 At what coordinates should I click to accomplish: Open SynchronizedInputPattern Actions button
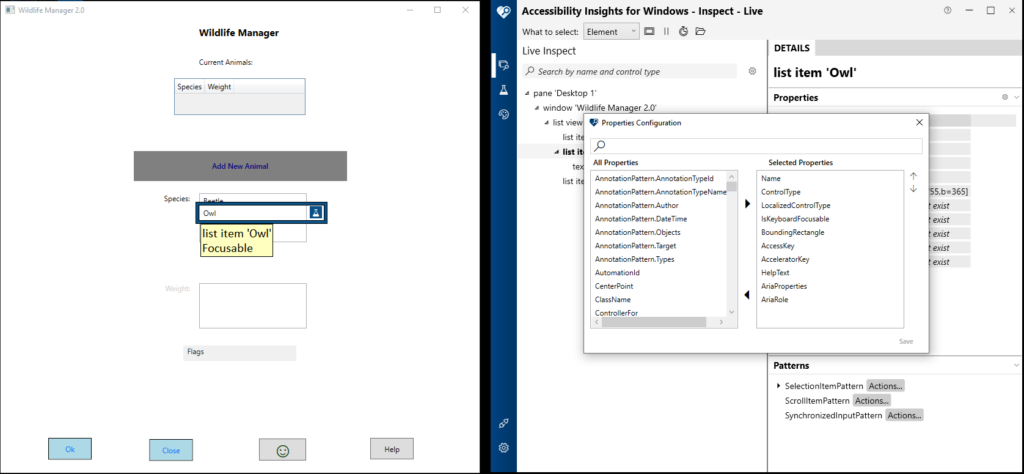(904, 415)
